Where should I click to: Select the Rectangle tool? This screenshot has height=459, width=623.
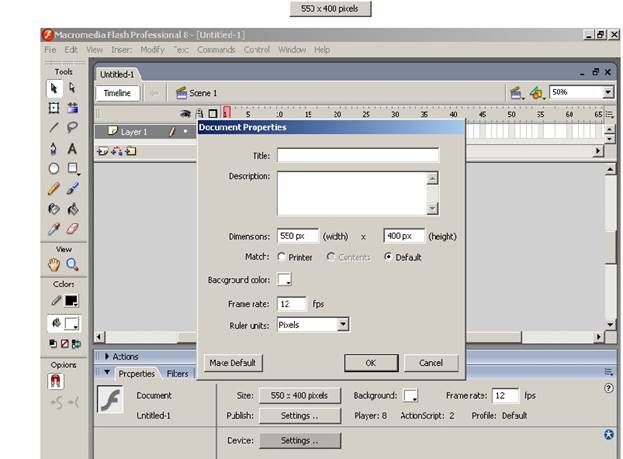(x=73, y=168)
